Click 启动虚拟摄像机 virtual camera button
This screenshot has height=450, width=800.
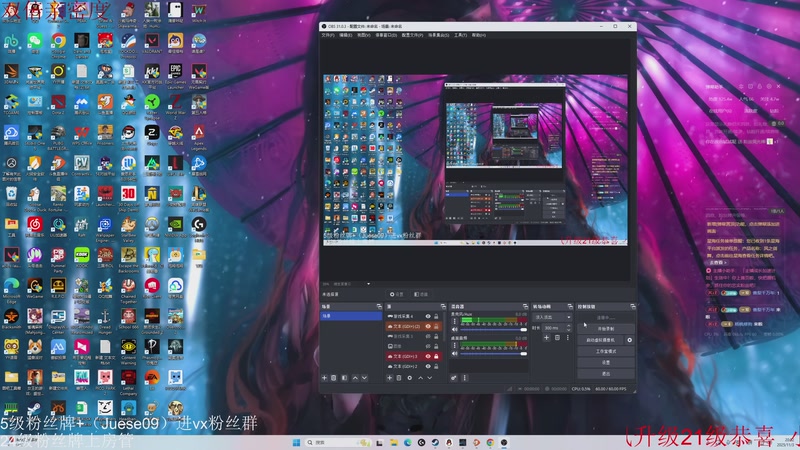pos(601,340)
